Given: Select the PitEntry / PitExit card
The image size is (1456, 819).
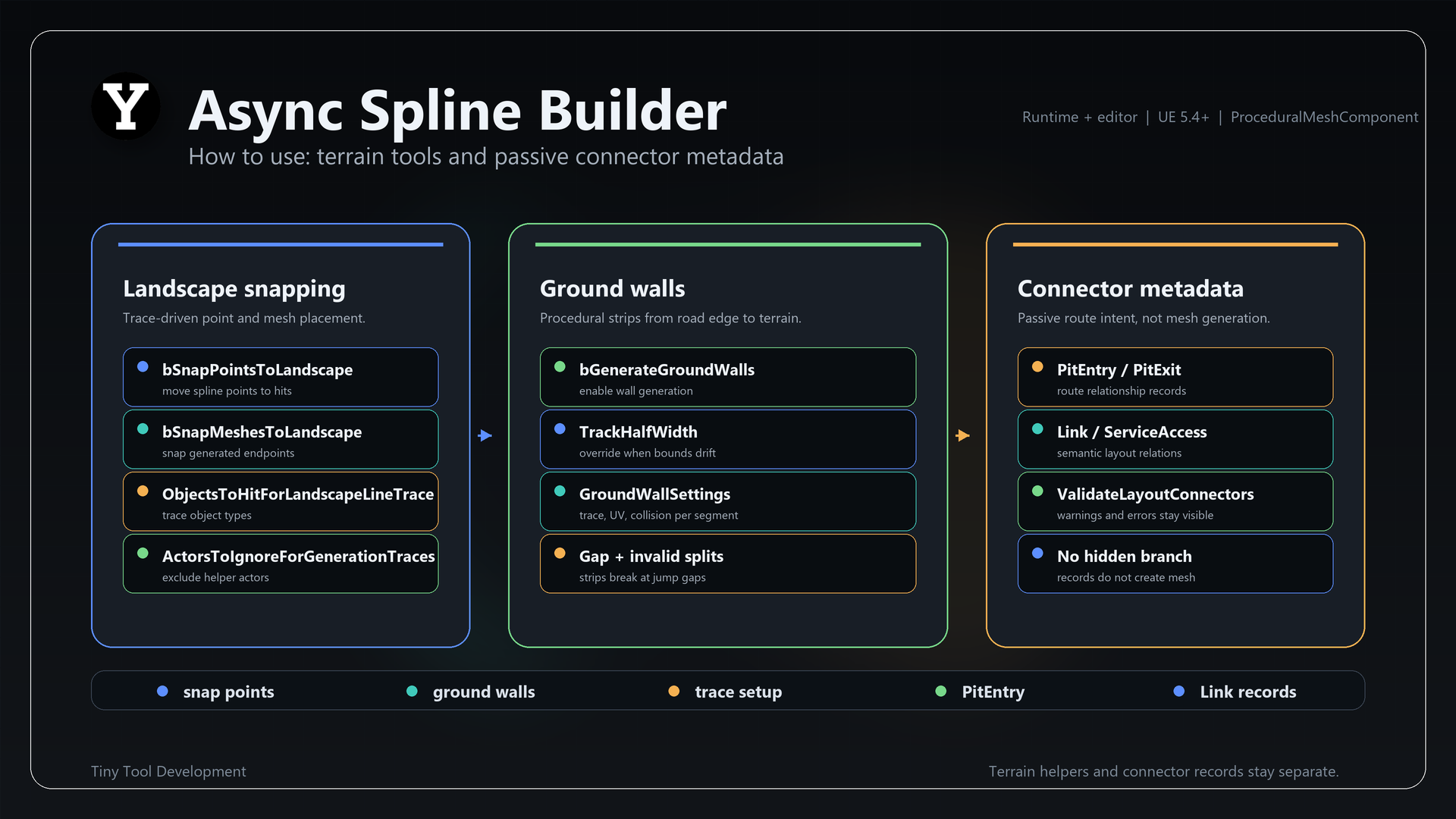Looking at the screenshot, I should [x=1175, y=377].
